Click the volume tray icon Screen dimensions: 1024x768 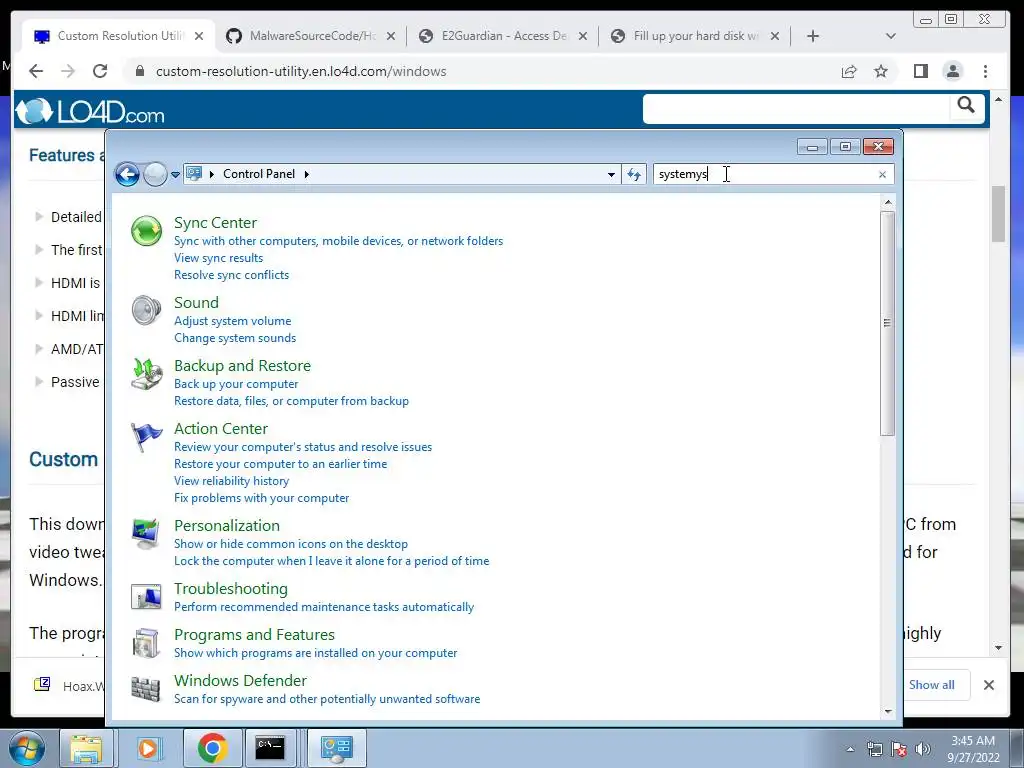pos(923,749)
